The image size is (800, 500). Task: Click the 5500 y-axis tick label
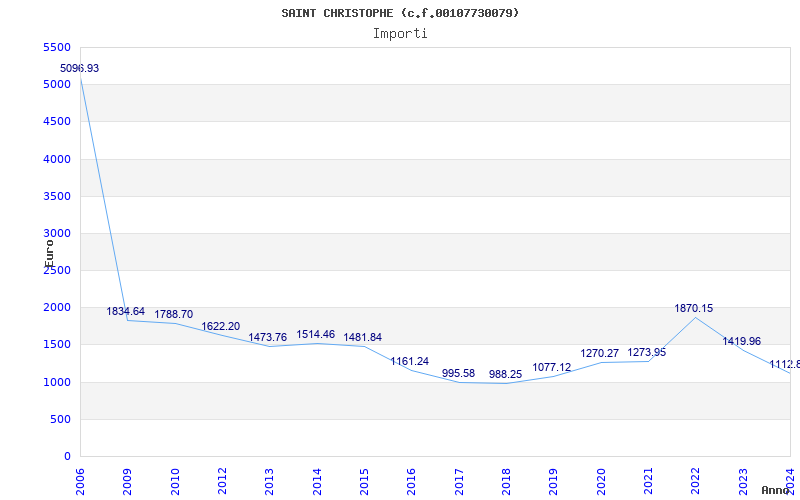pos(57,47)
